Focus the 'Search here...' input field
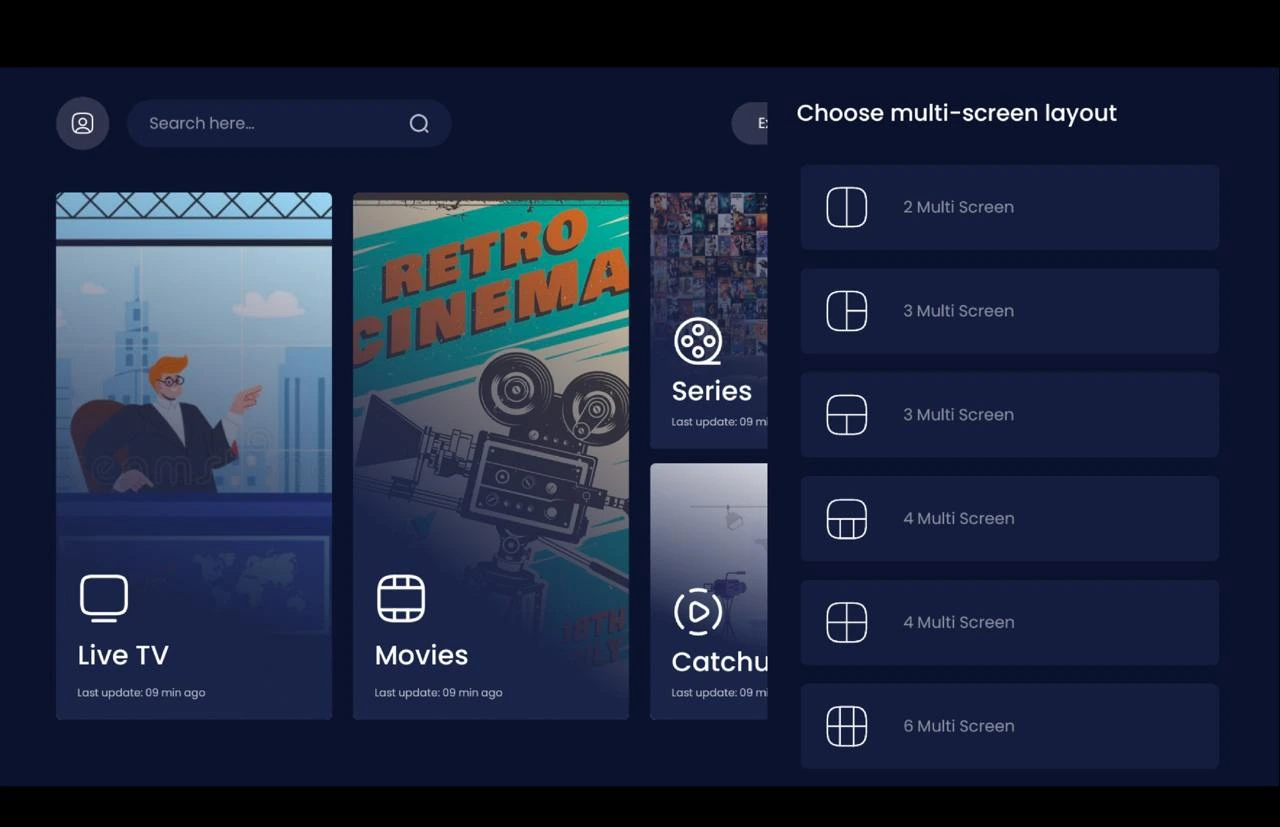The height and width of the screenshot is (827, 1280). pyautogui.click(x=289, y=123)
